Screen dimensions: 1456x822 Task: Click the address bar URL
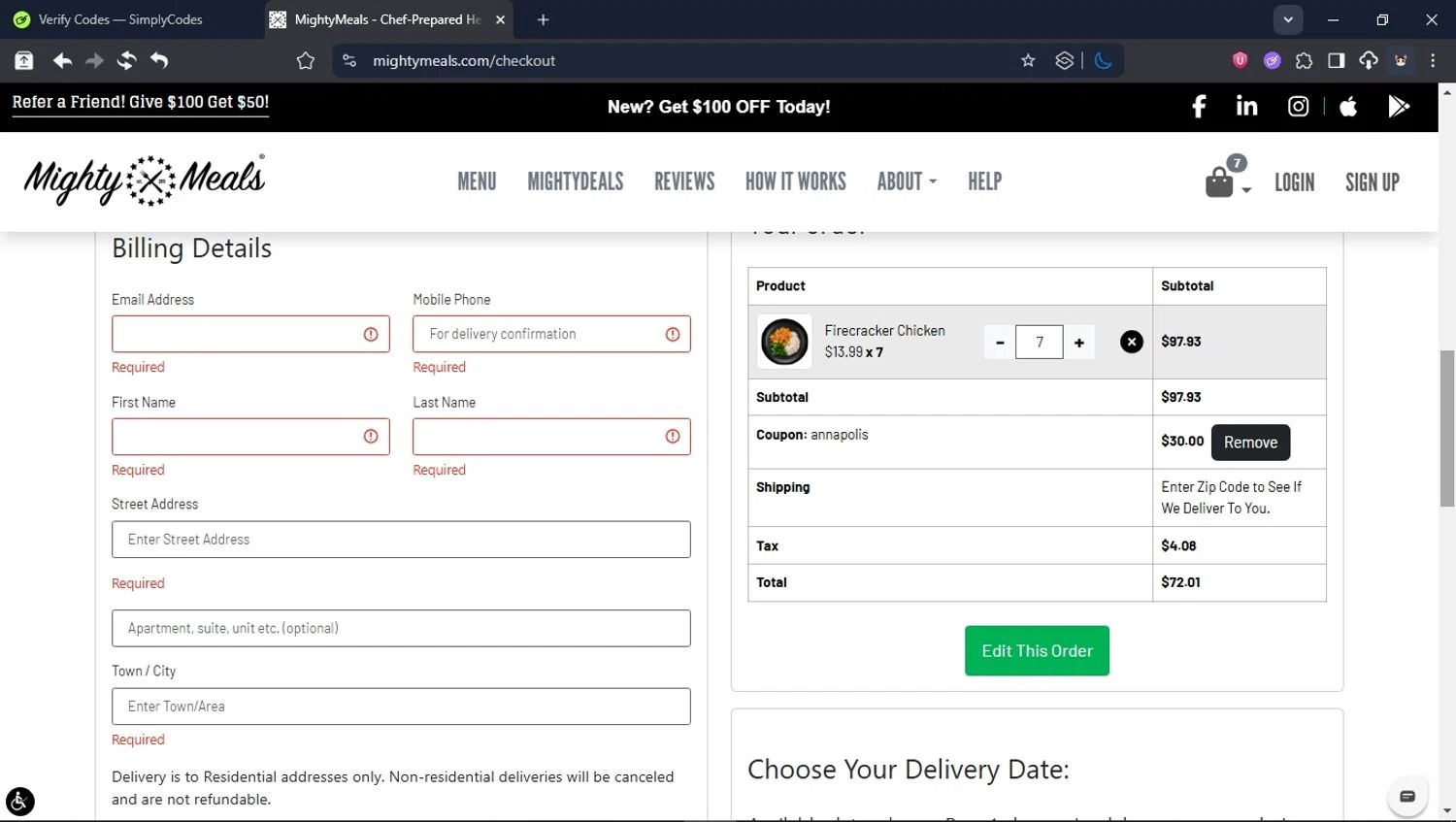coord(464,60)
